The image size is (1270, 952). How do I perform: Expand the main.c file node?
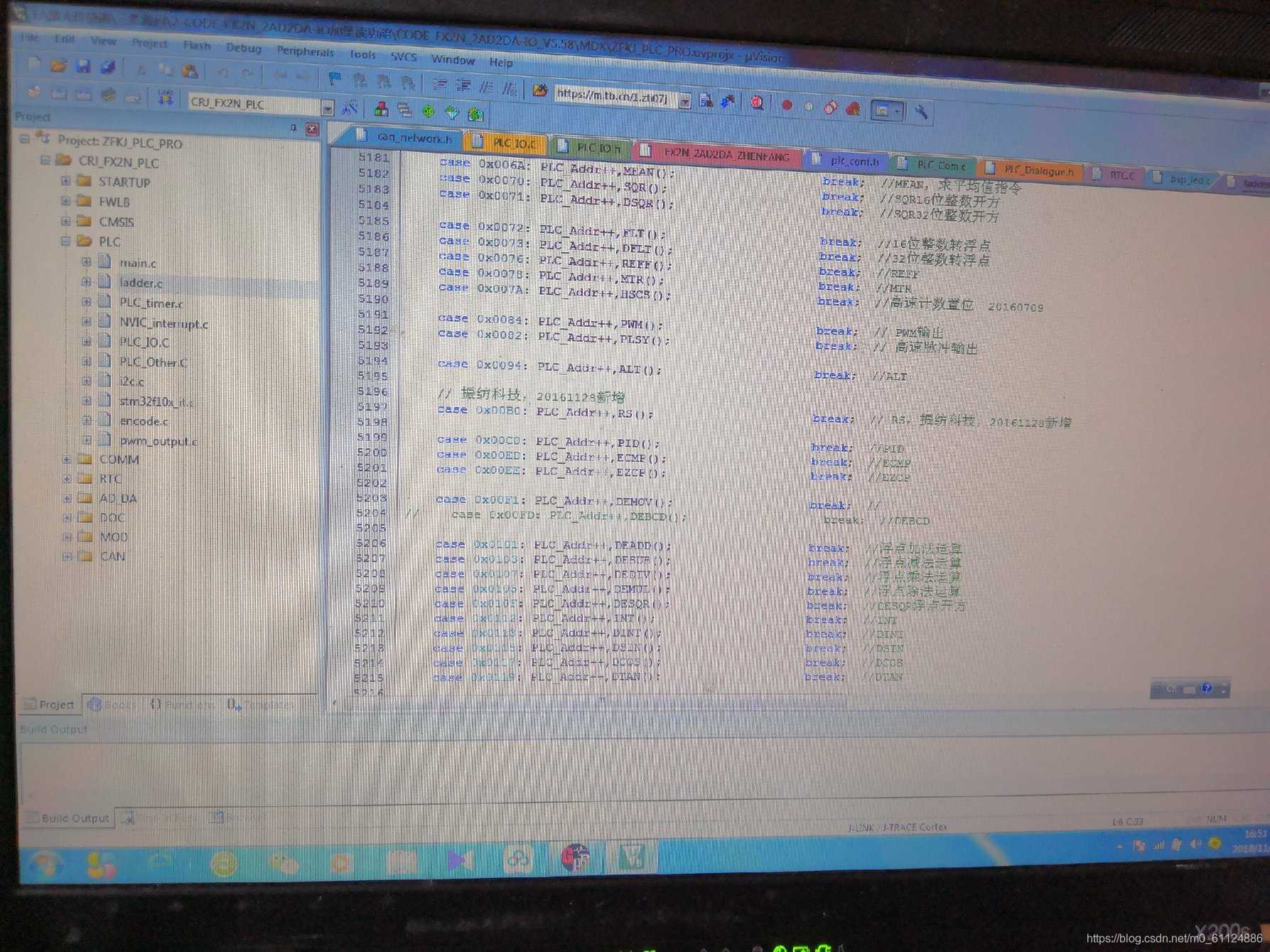86,261
